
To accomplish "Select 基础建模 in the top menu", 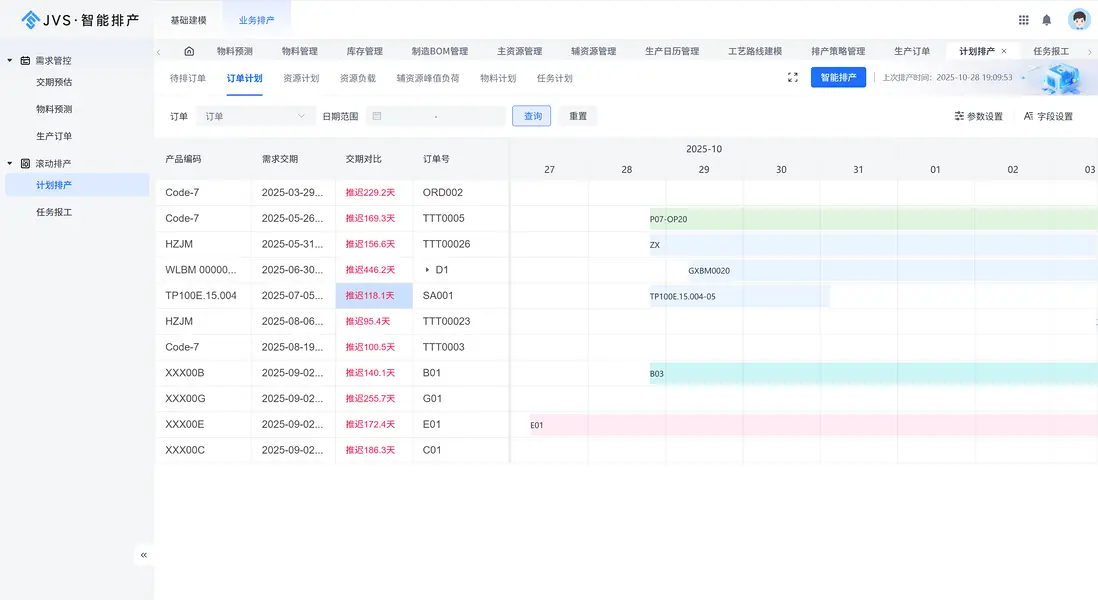I will point(188,20).
